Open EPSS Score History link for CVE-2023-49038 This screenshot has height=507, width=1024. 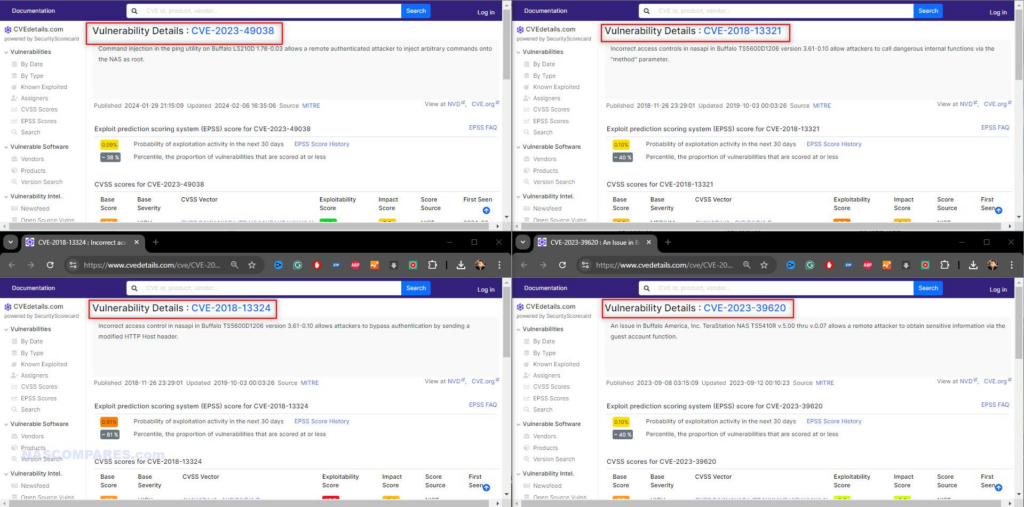322,144
